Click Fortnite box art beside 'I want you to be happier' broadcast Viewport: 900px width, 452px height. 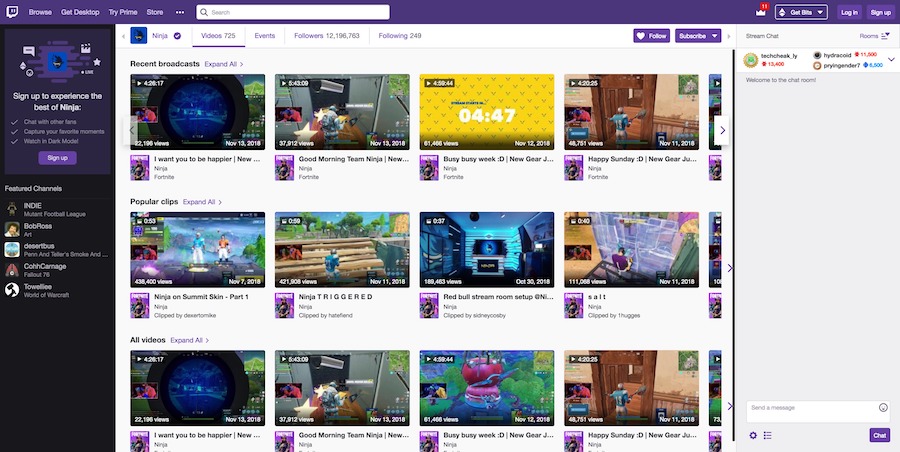coord(139,168)
